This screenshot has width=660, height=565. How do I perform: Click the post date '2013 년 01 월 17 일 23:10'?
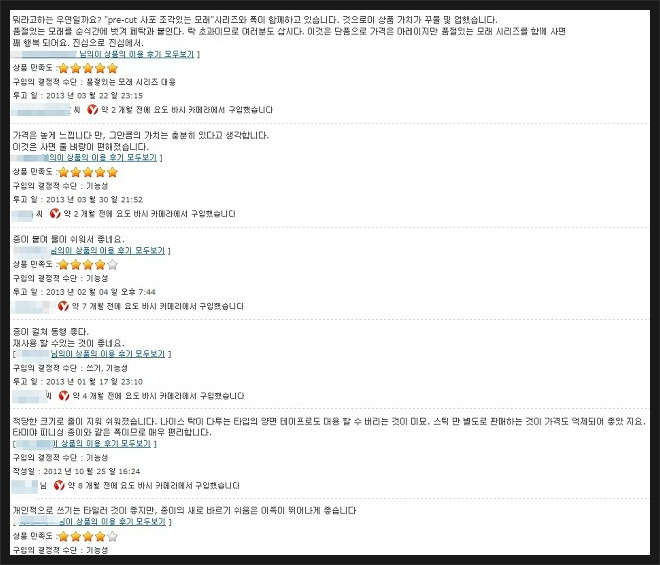pyautogui.click(x=94, y=382)
